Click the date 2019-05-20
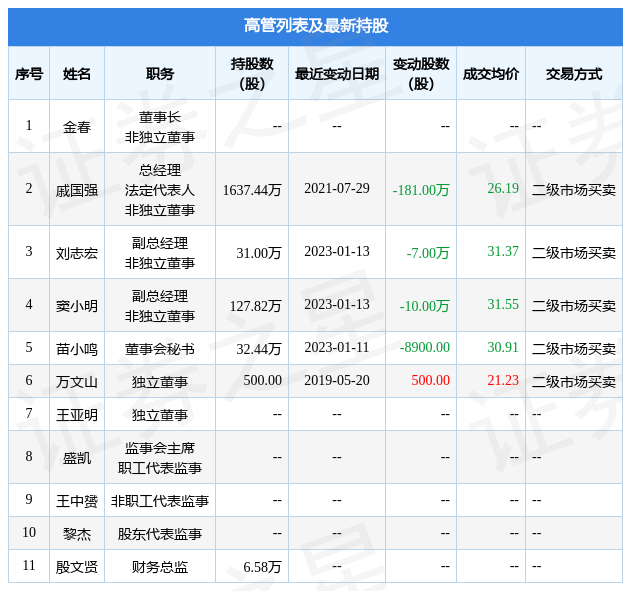Viewport: 623px width, 591px height. (337, 380)
